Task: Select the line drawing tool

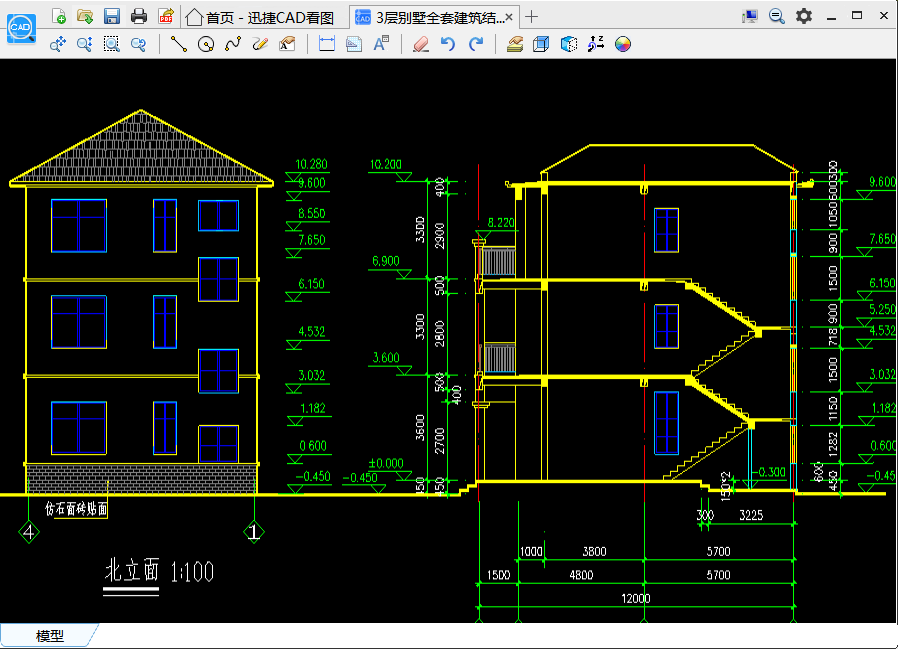Action: click(179, 44)
